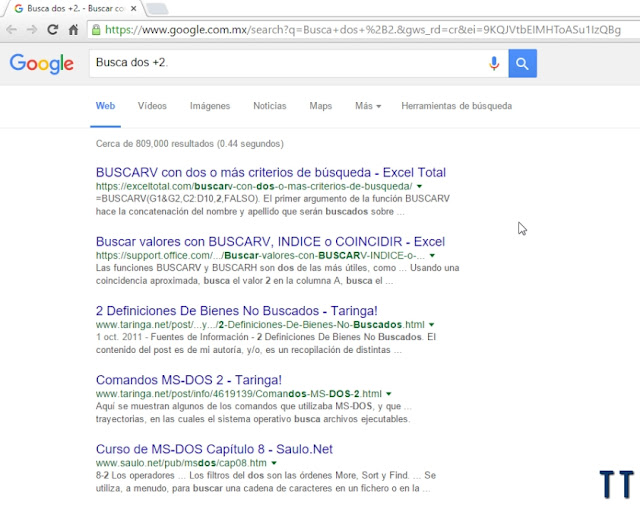This screenshot has height=509, width=640.
Task: Select the Web results tab
Action: pyautogui.click(x=105, y=106)
